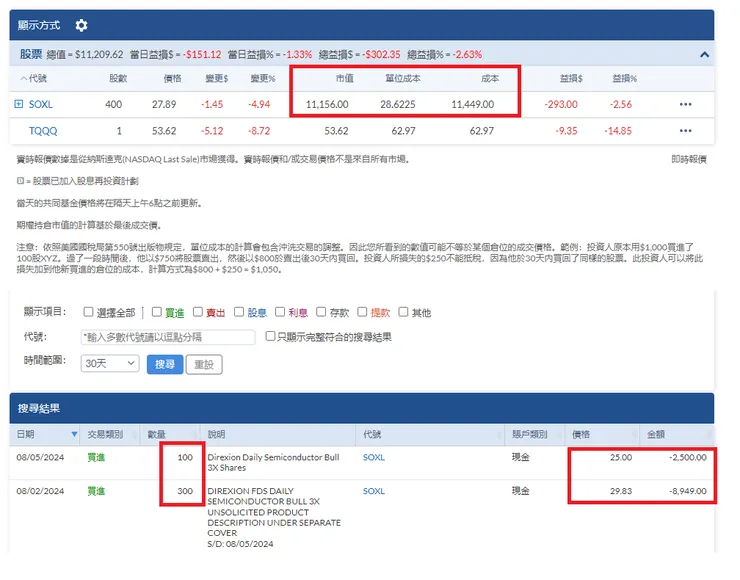Check the 買進 filter checkbox

(x=157, y=311)
